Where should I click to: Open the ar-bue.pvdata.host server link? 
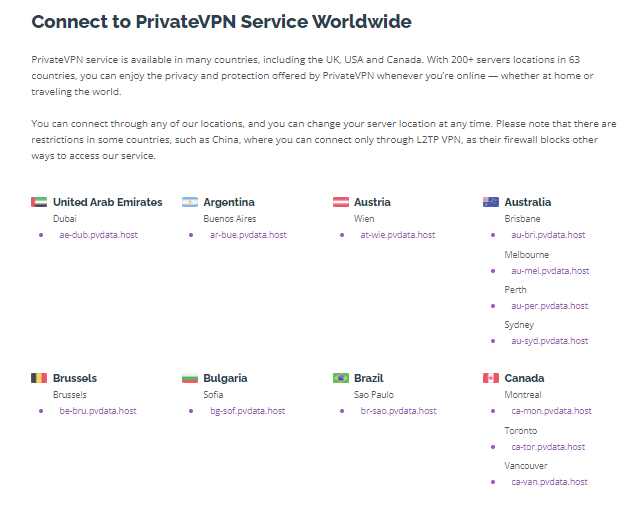coord(248,235)
